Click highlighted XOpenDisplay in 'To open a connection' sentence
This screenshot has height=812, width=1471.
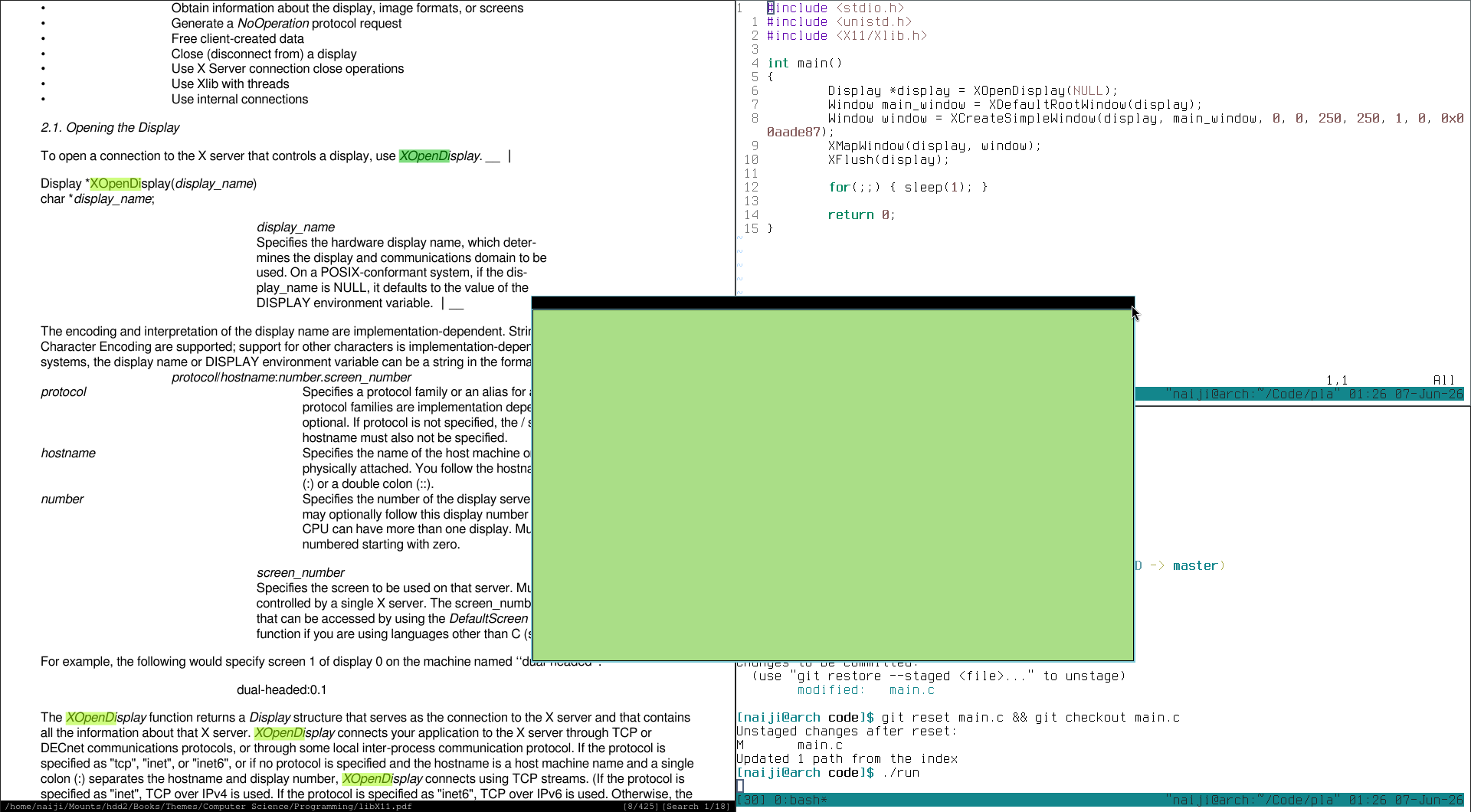coord(440,156)
